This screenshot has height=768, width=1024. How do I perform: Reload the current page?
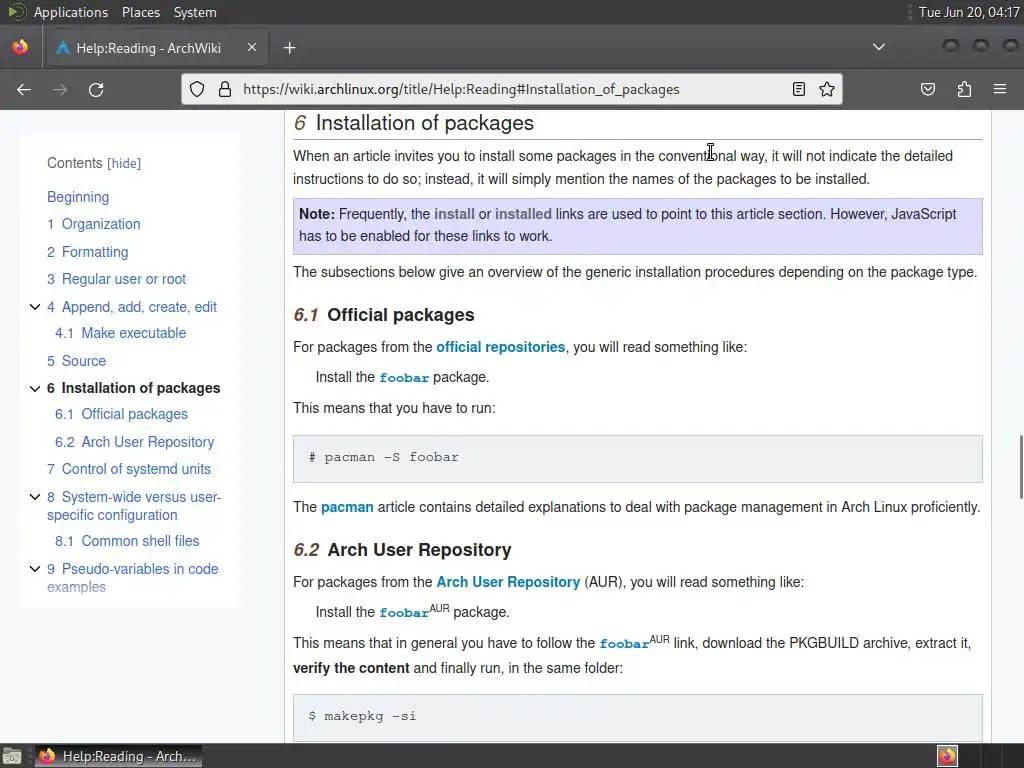click(x=96, y=89)
